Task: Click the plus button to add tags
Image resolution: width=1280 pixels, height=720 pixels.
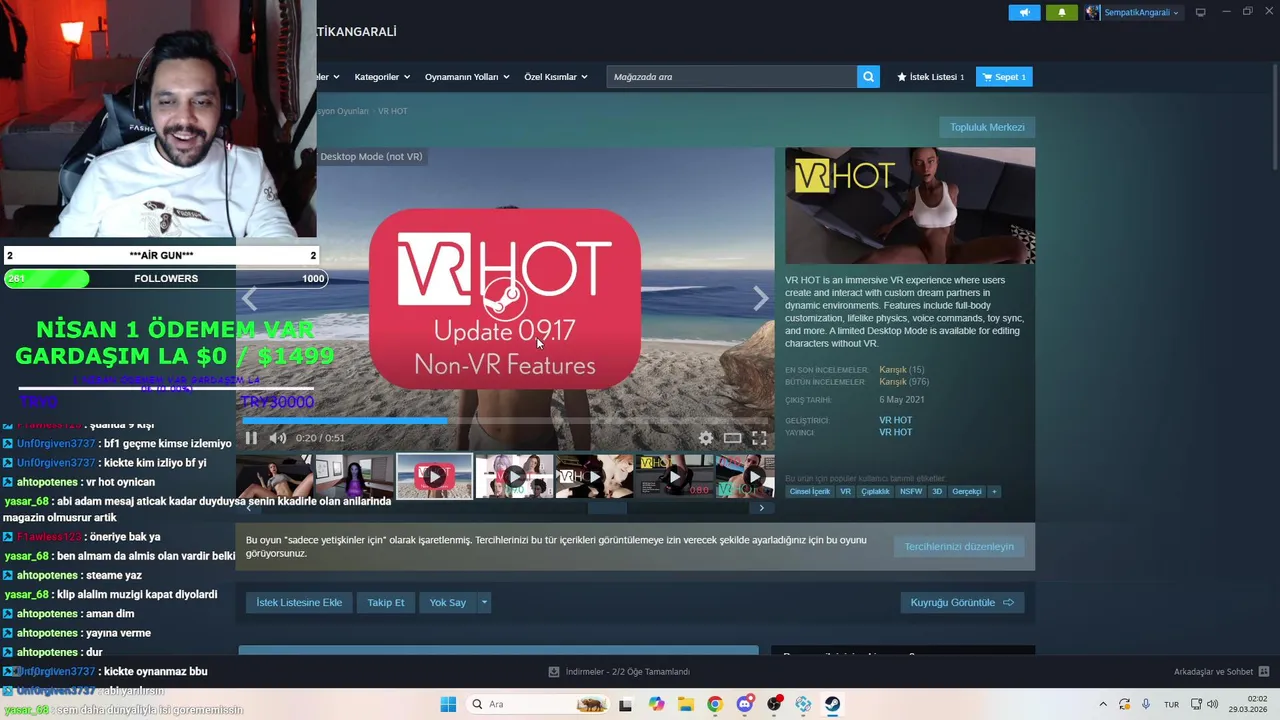Action: pos(994,492)
